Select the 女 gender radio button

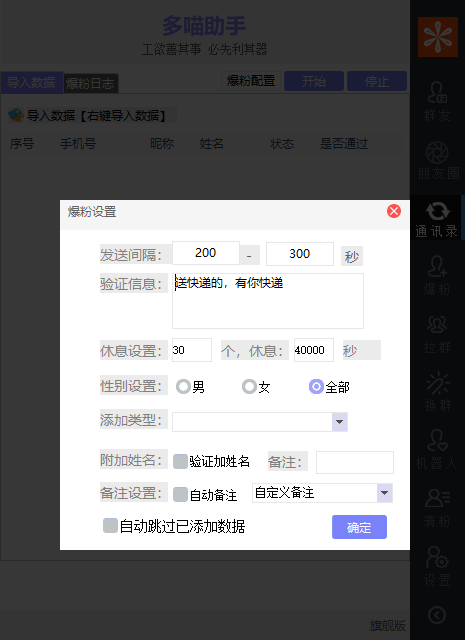pos(249,387)
